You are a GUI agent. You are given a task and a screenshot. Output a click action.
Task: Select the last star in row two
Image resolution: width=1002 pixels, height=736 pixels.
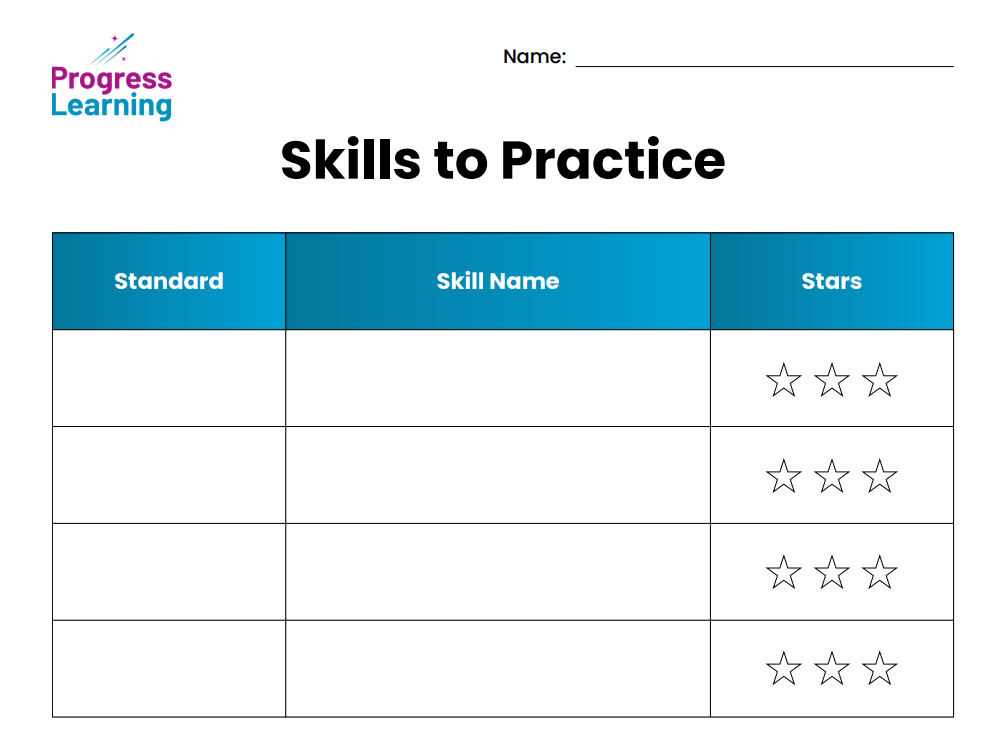point(879,477)
